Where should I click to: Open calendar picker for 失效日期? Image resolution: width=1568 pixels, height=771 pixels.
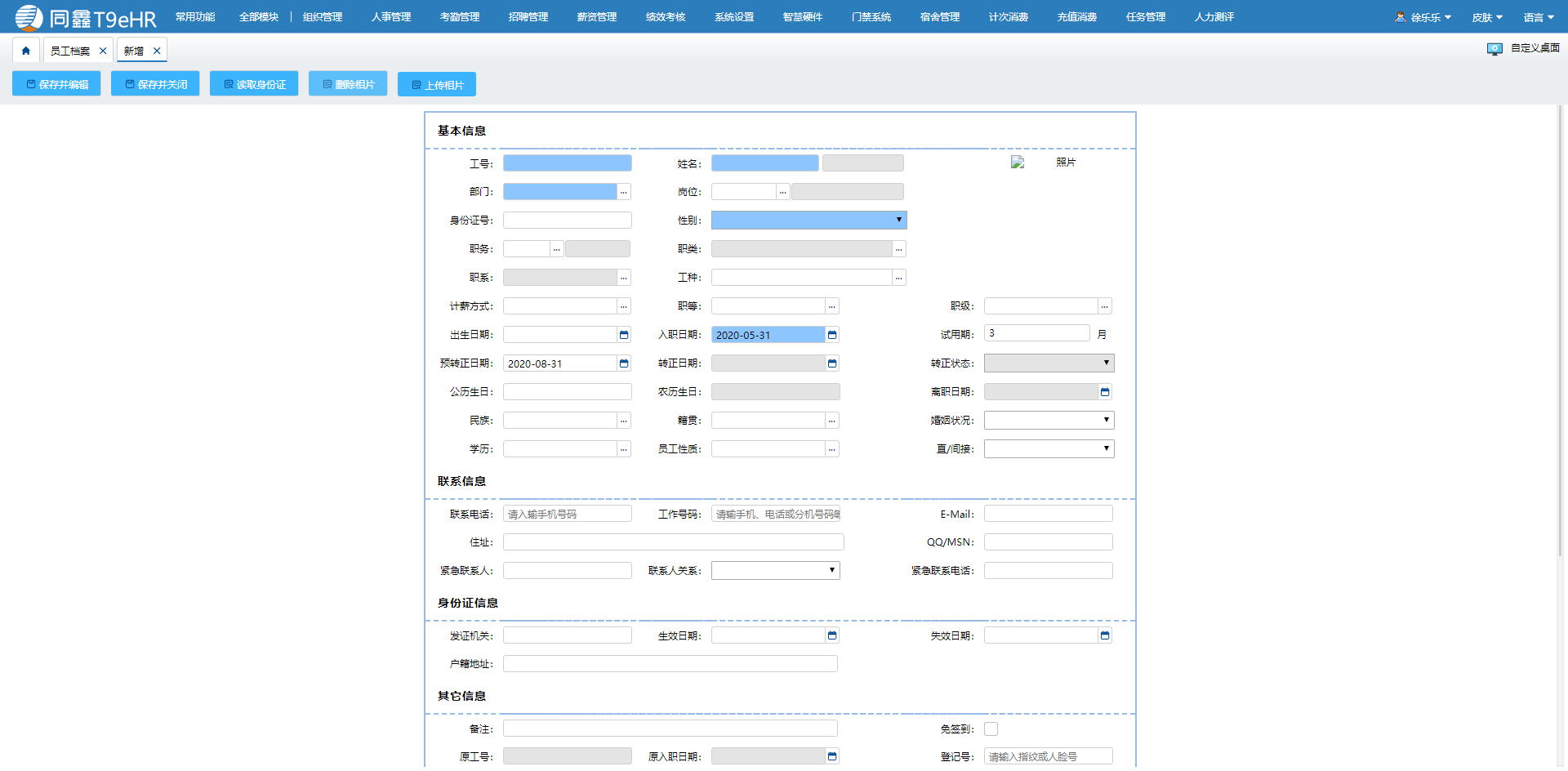pos(1105,635)
